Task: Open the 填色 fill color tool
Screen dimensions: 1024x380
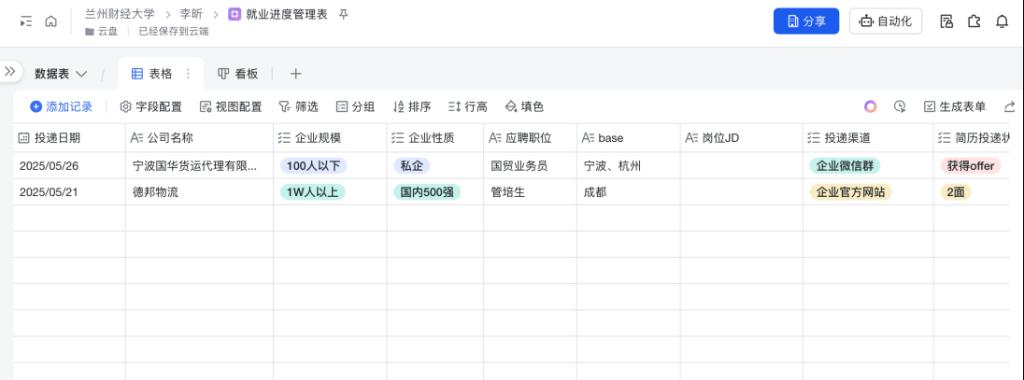Action: 524,107
